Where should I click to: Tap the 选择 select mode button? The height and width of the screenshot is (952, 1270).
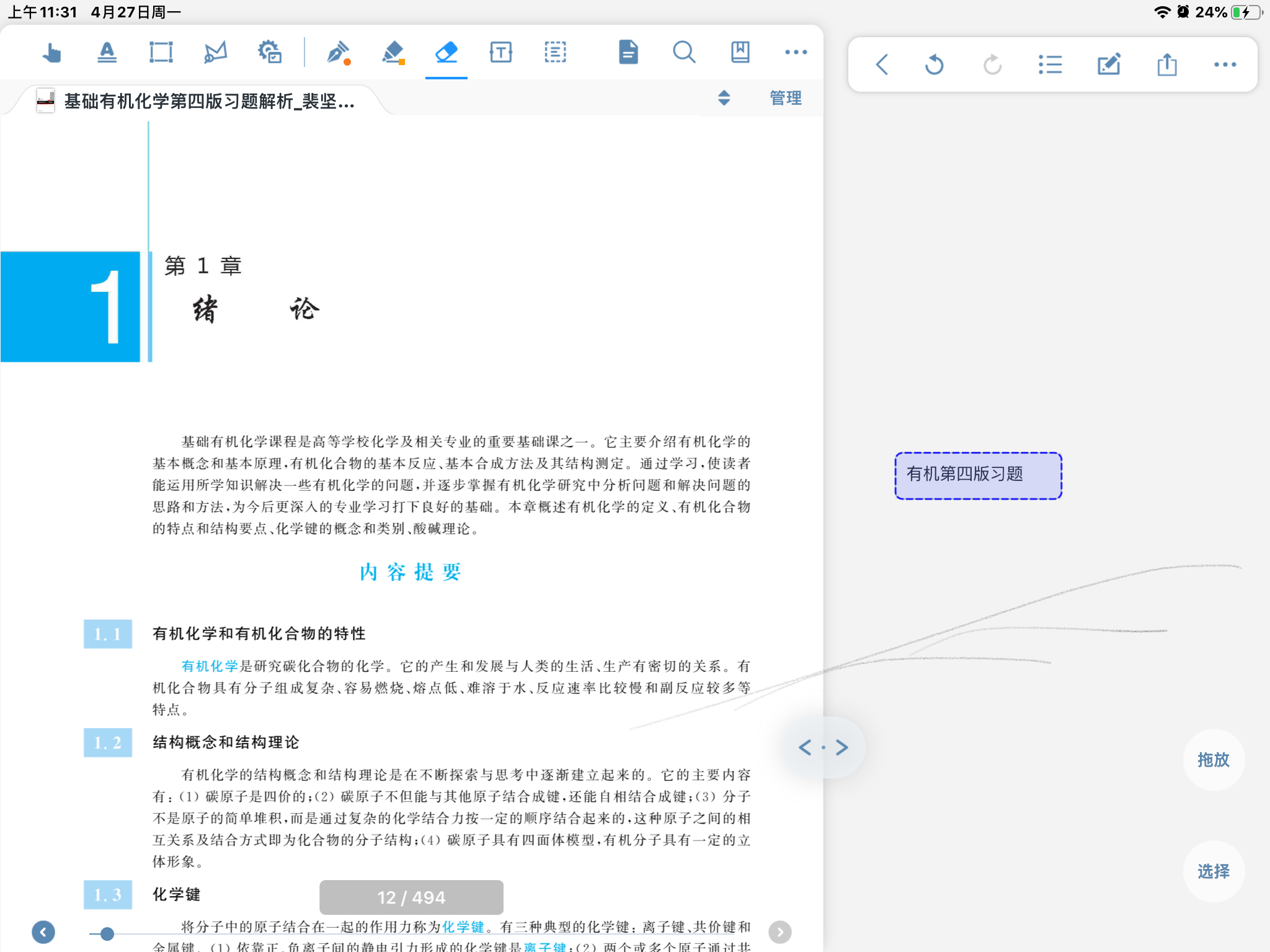[1213, 871]
